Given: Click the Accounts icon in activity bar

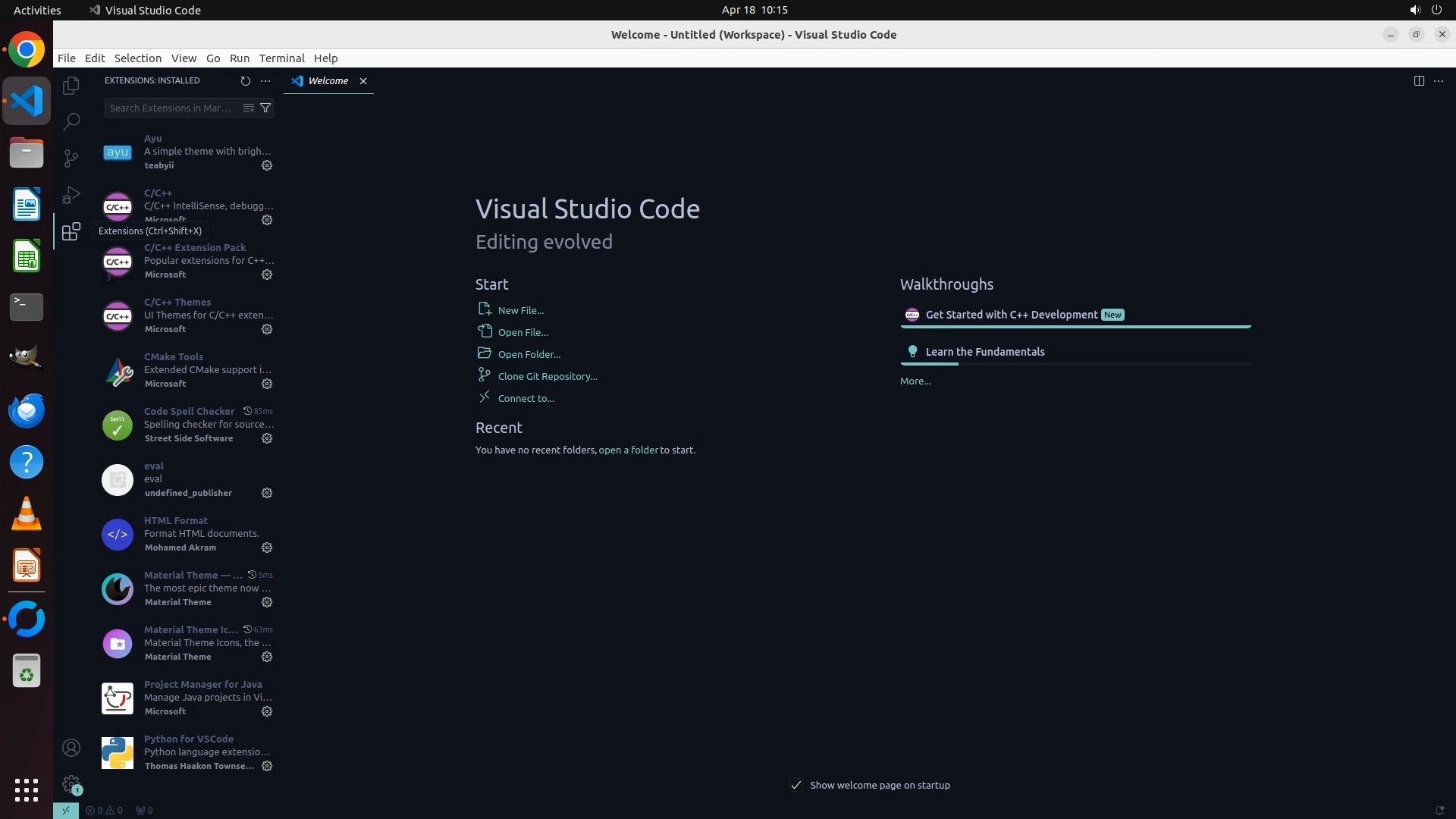Looking at the screenshot, I should 71,748.
